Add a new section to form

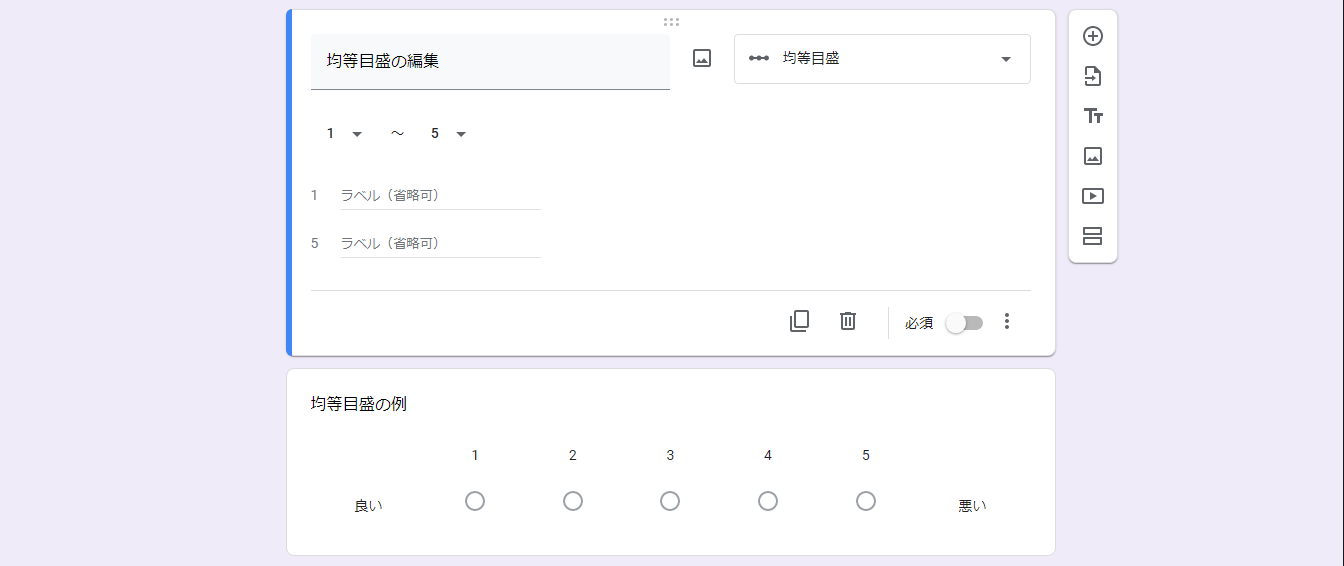coord(1093,236)
